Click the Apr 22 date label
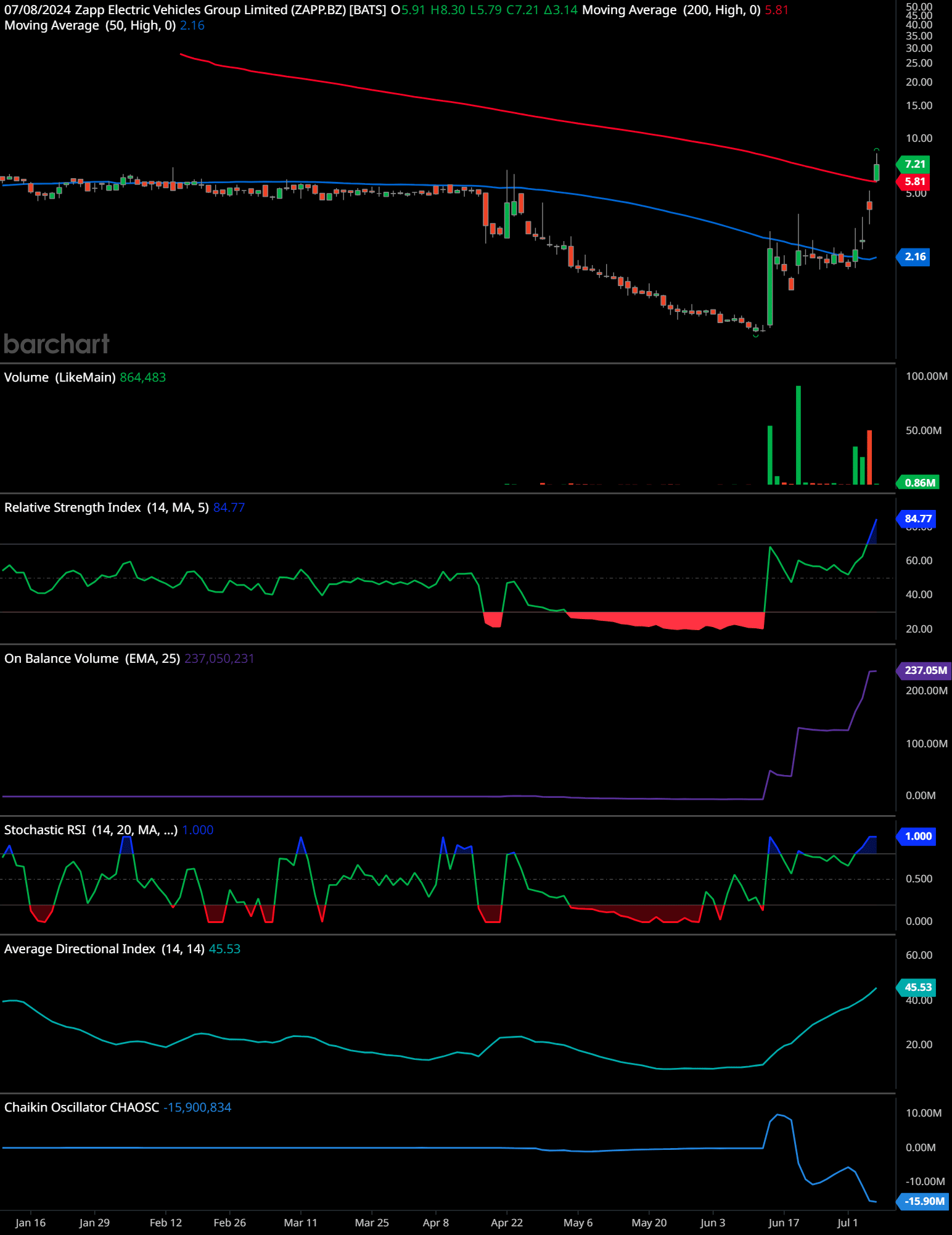This screenshot has height=1235, width=952. [507, 1223]
